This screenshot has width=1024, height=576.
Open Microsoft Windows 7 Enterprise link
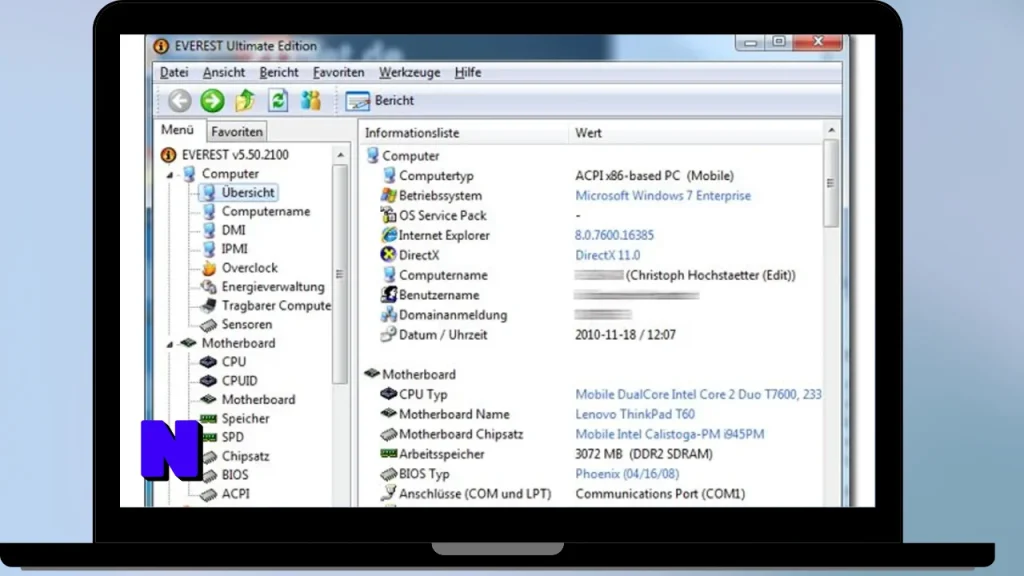tap(663, 196)
